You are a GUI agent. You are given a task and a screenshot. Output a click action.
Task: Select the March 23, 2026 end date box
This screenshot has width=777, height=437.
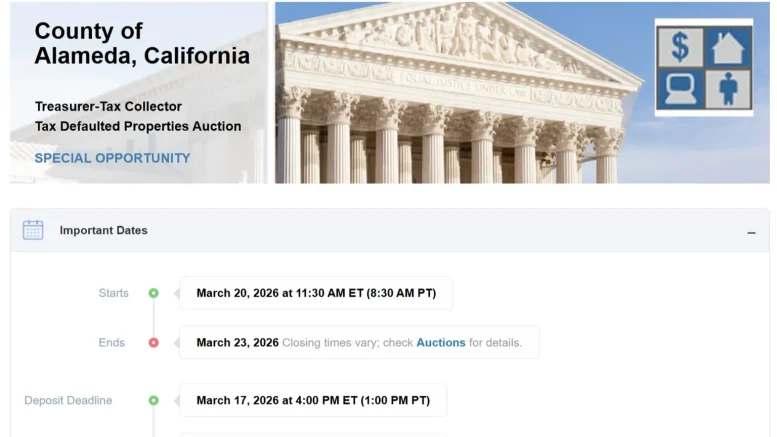[x=358, y=342]
